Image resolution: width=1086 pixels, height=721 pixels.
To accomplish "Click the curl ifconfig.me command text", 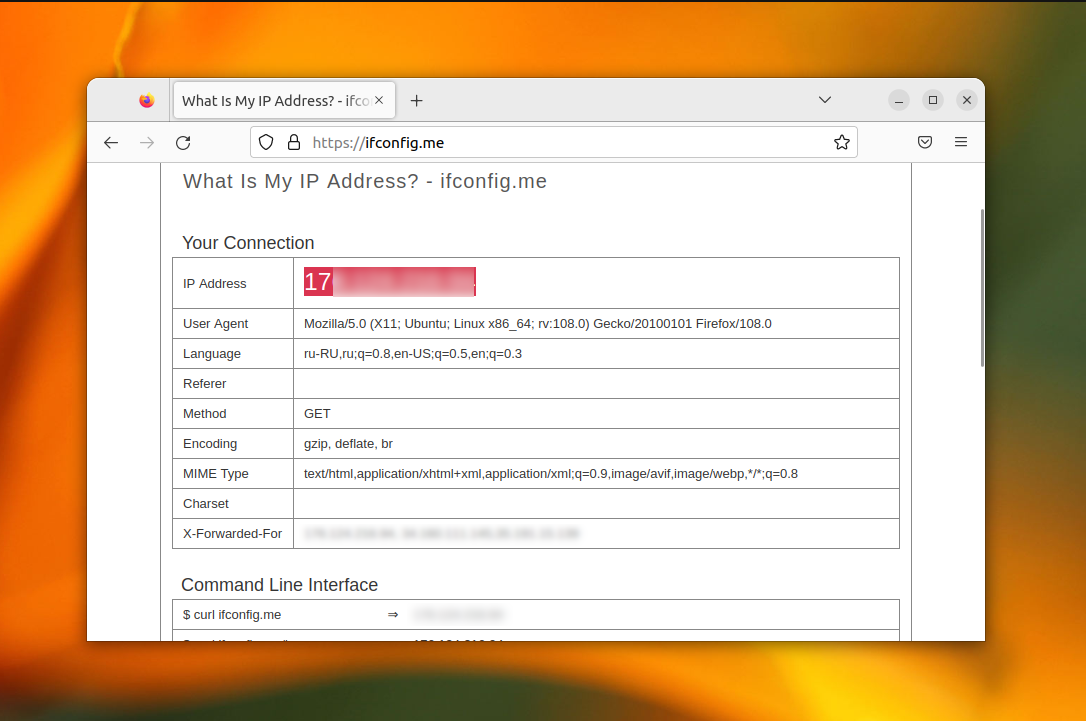I will (x=232, y=615).
